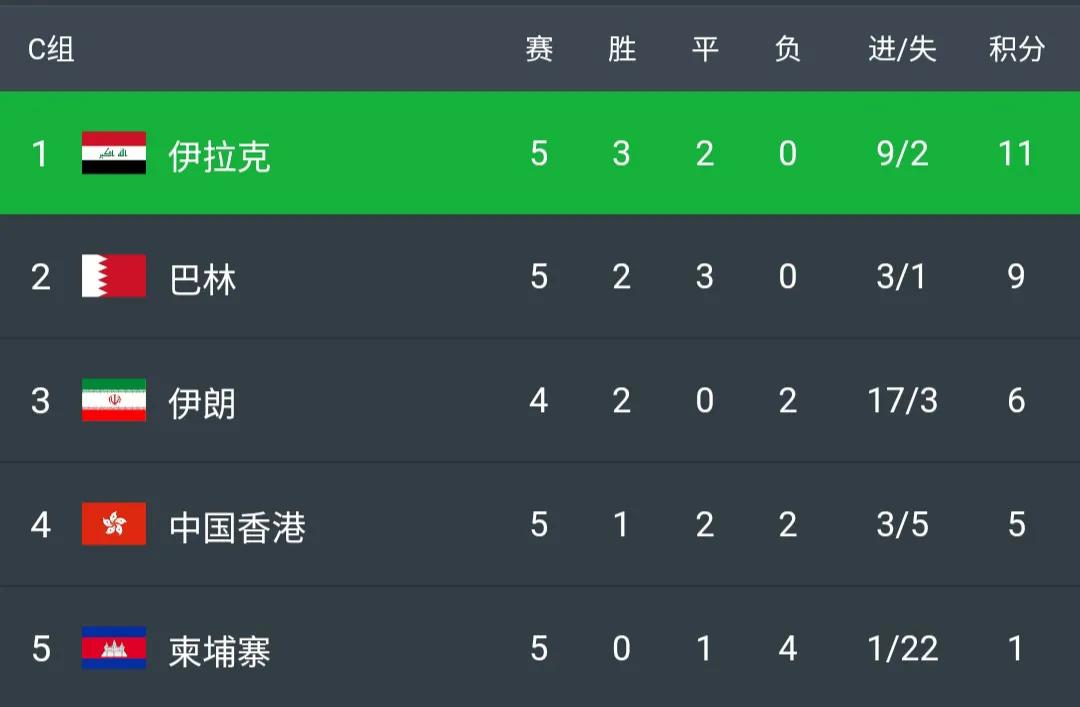Select the 柬埔寨 team name
The image size is (1080, 707).
pos(219,650)
